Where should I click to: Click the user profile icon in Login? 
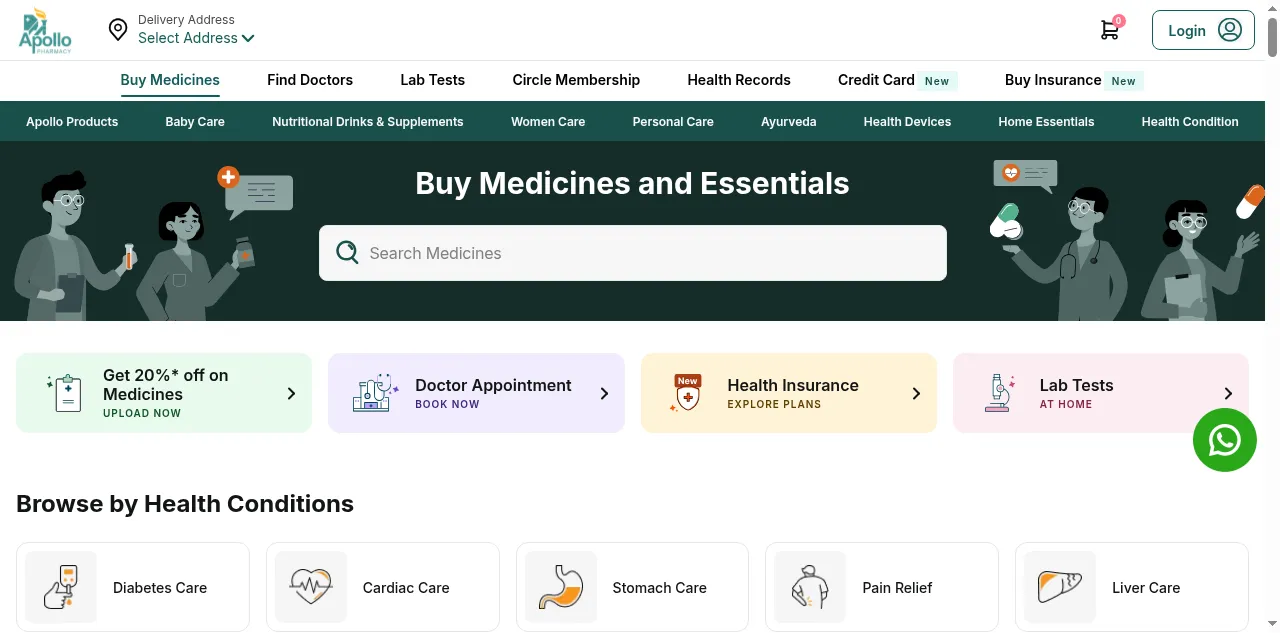tap(1229, 30)
